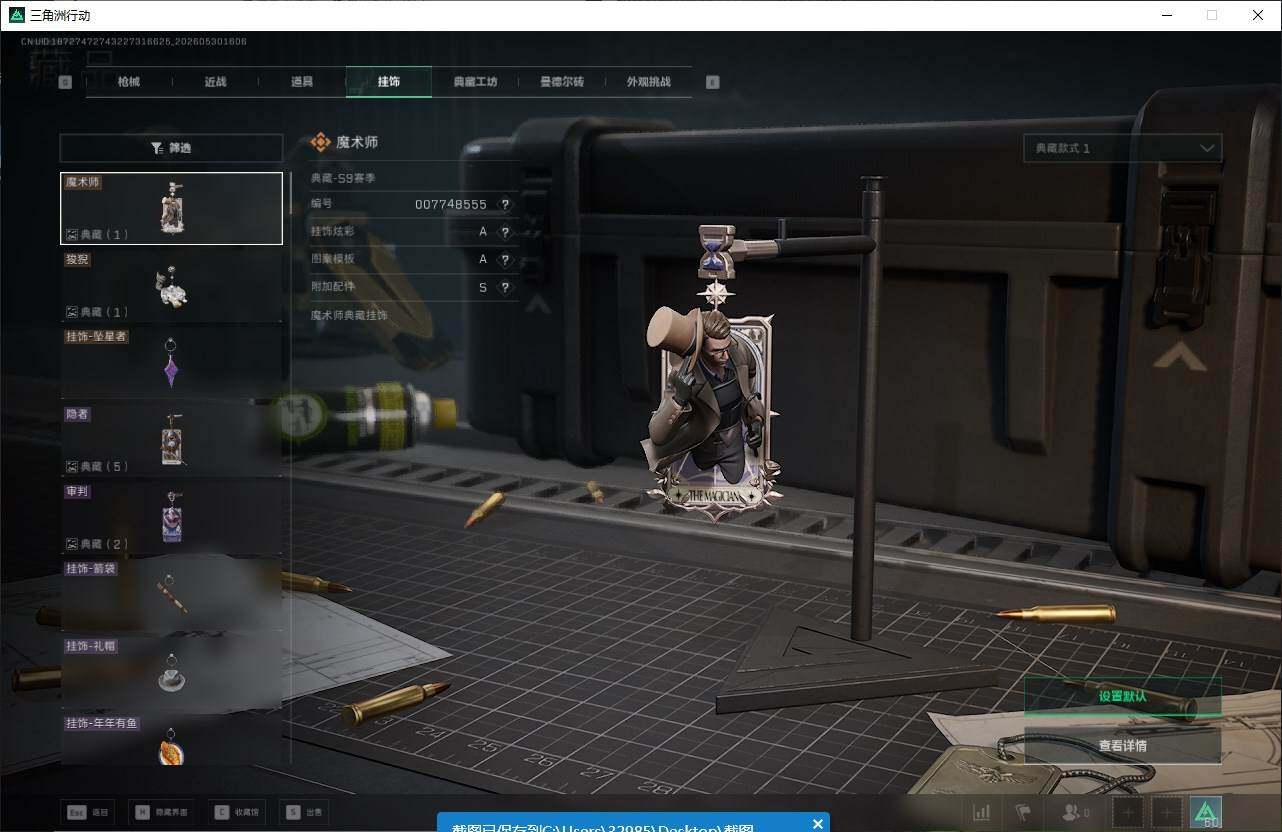Open 查看详情 details
The height and width of the screenshot is (832, 1282).
pyautogui.click(x=1122, y=746)
